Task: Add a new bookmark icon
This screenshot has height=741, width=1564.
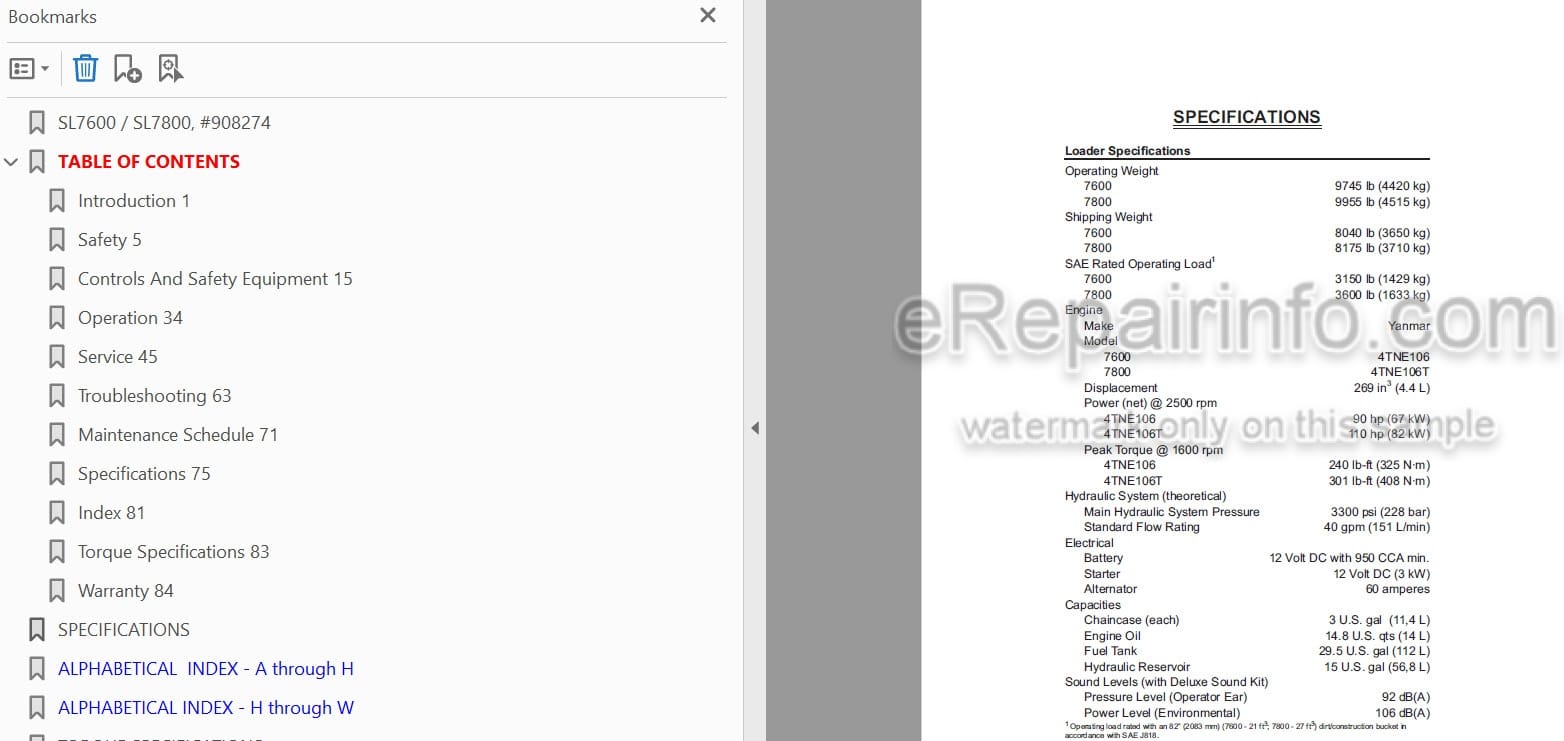Action: coord(127,69)
